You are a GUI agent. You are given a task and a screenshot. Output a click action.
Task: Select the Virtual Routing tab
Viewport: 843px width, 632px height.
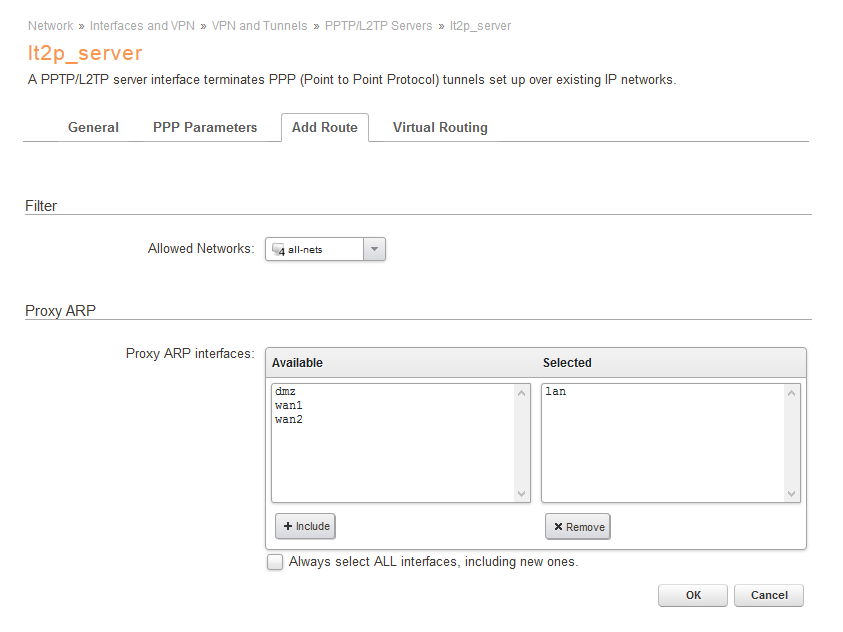(440, 128)
